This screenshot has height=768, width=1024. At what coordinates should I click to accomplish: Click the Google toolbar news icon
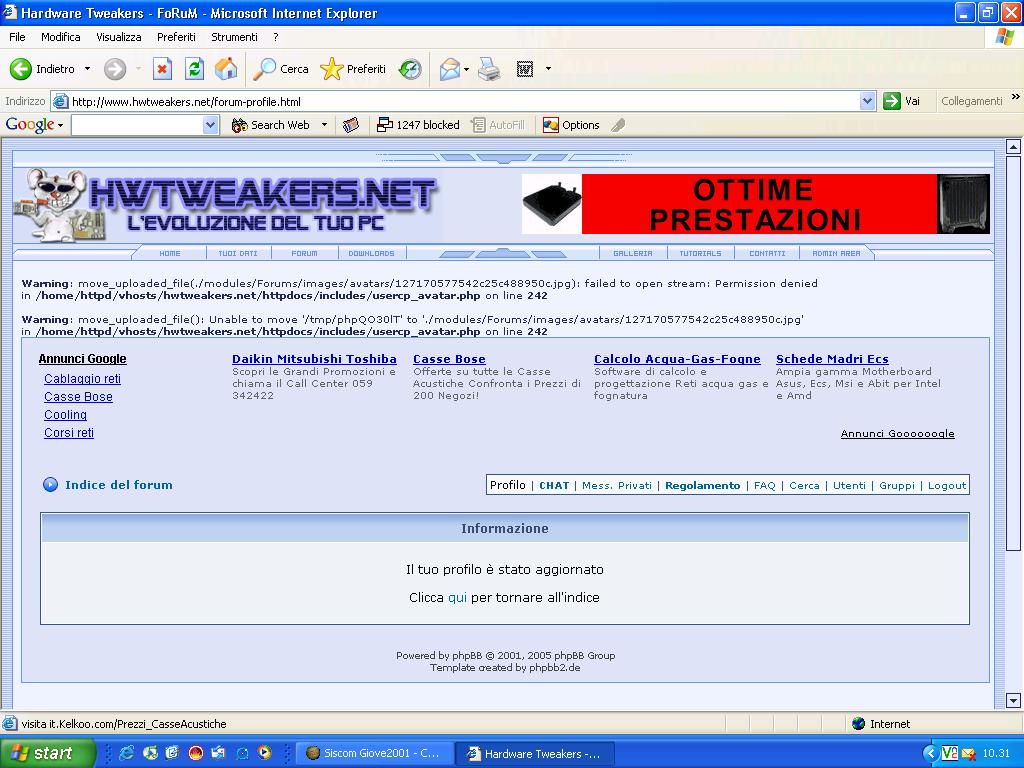(351, 125)
